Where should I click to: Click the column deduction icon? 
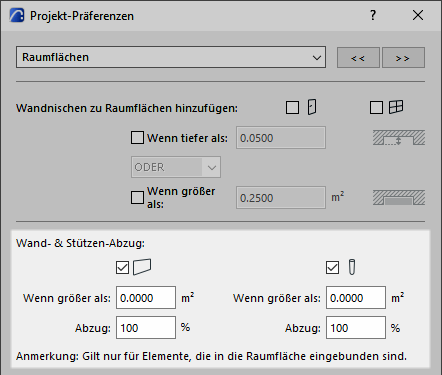tap(352, 267)
